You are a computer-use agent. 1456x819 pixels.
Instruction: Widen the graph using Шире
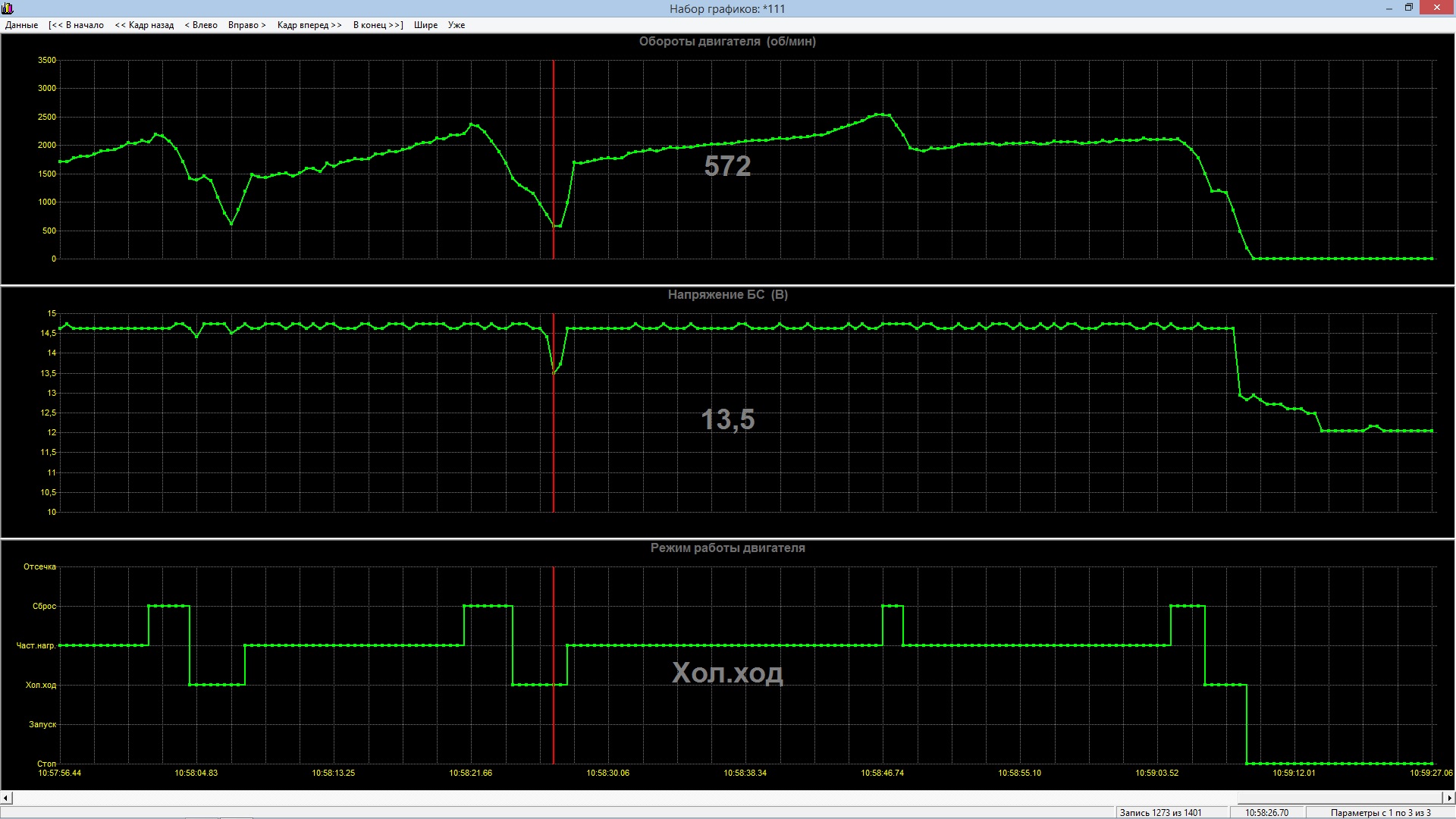pyautogui.click(x=425, y=25)
